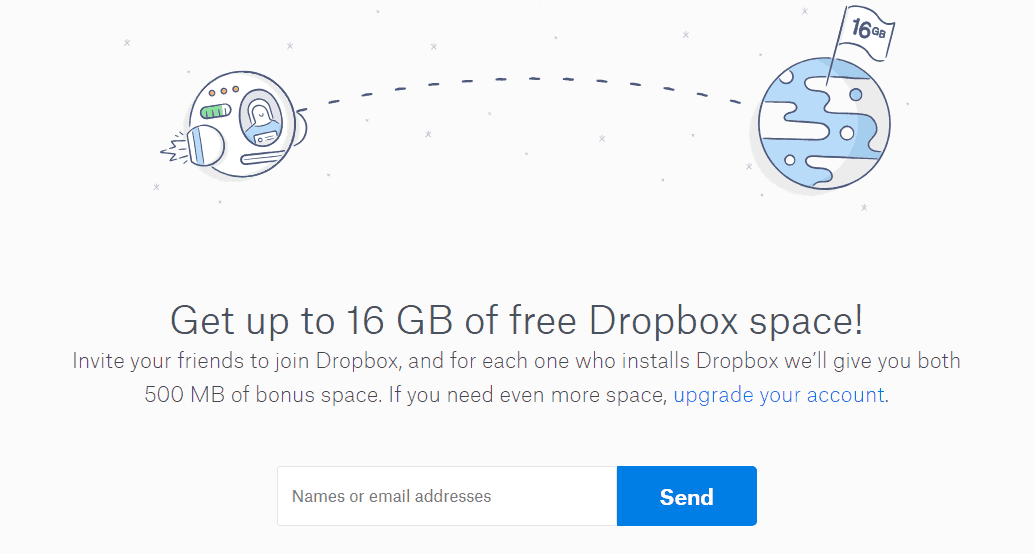1035x554 pixels.
Task: Focus the Names or email addresses field
Action: pyautogui.click(x=448, y=496)
